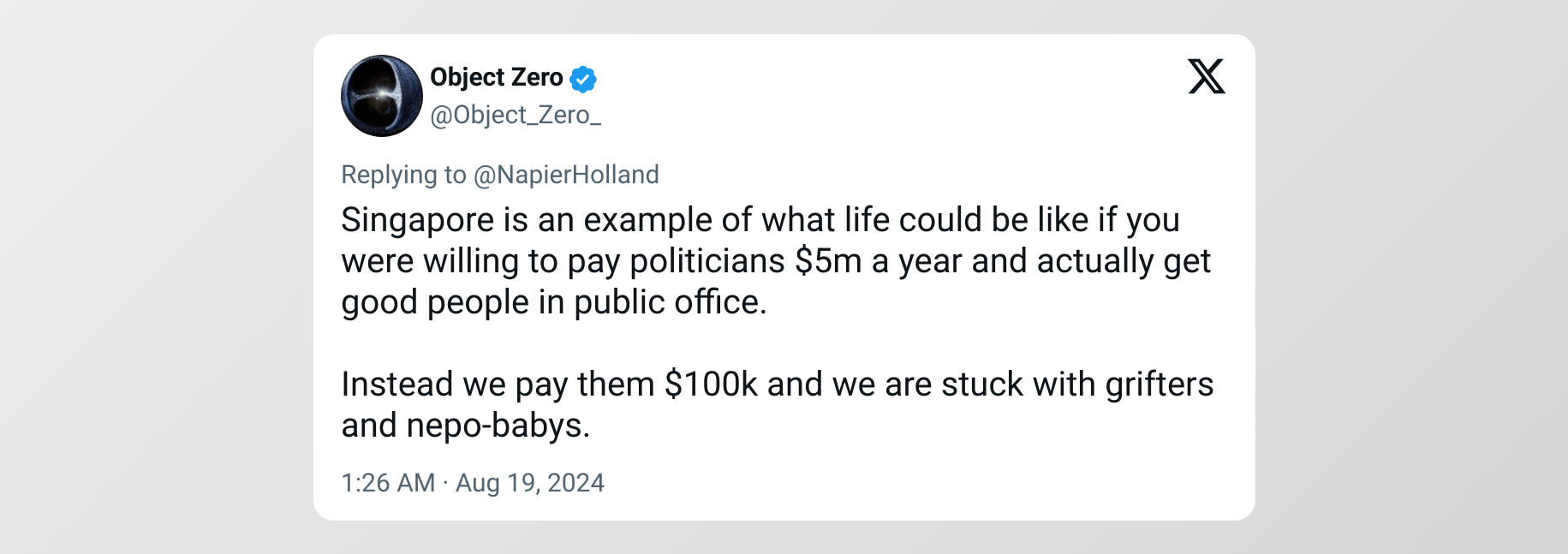
Task: Click the "Replying to" label
Action: tap(403, 175)
